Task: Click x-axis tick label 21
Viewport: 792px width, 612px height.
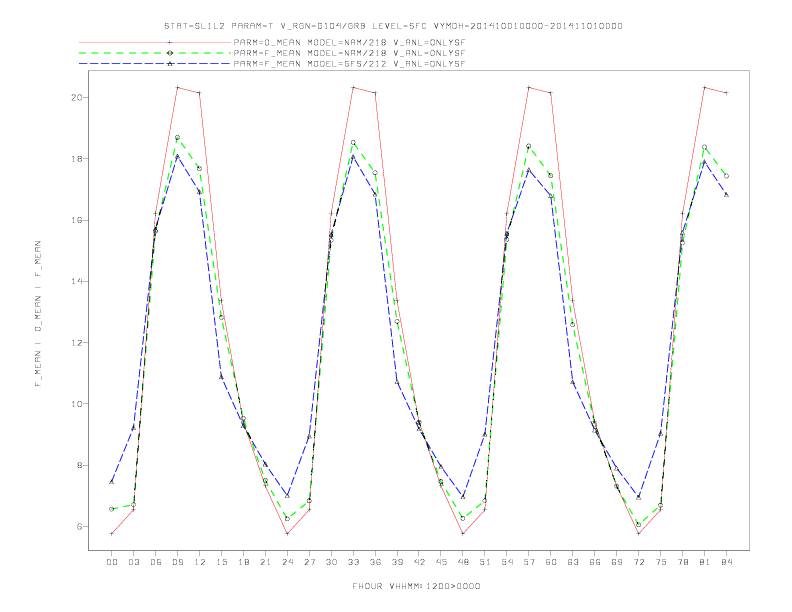Action: coord(265,562)
